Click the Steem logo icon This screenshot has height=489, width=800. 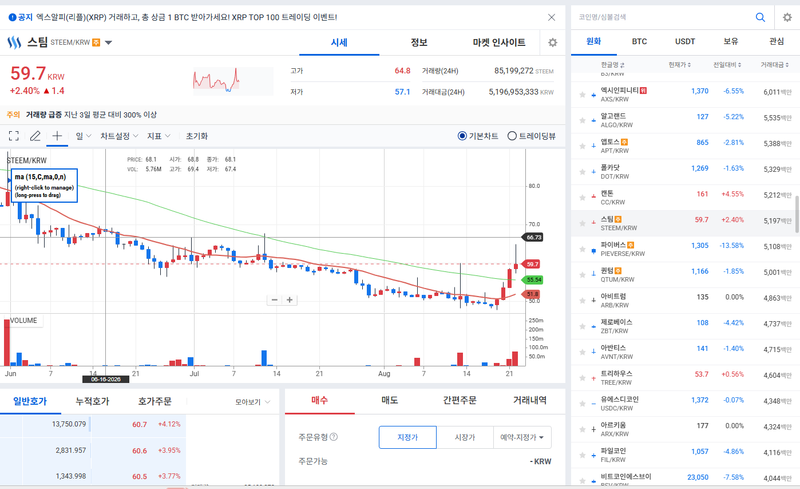pos(14,42)
